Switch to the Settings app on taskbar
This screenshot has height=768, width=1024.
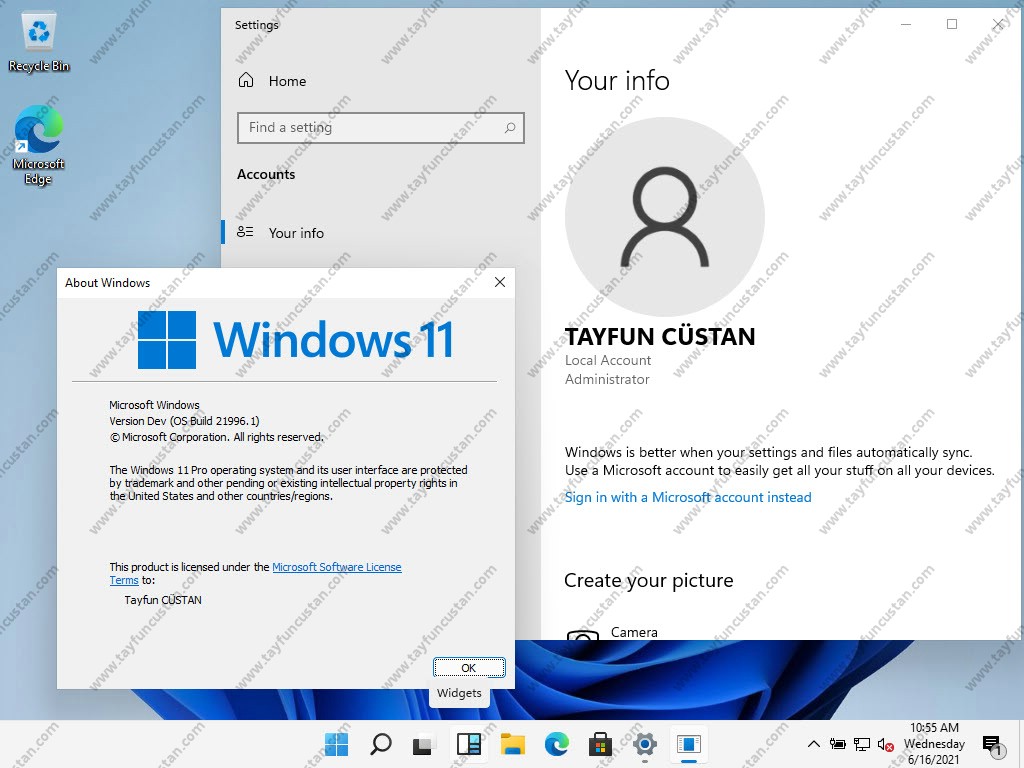point(645,744)
